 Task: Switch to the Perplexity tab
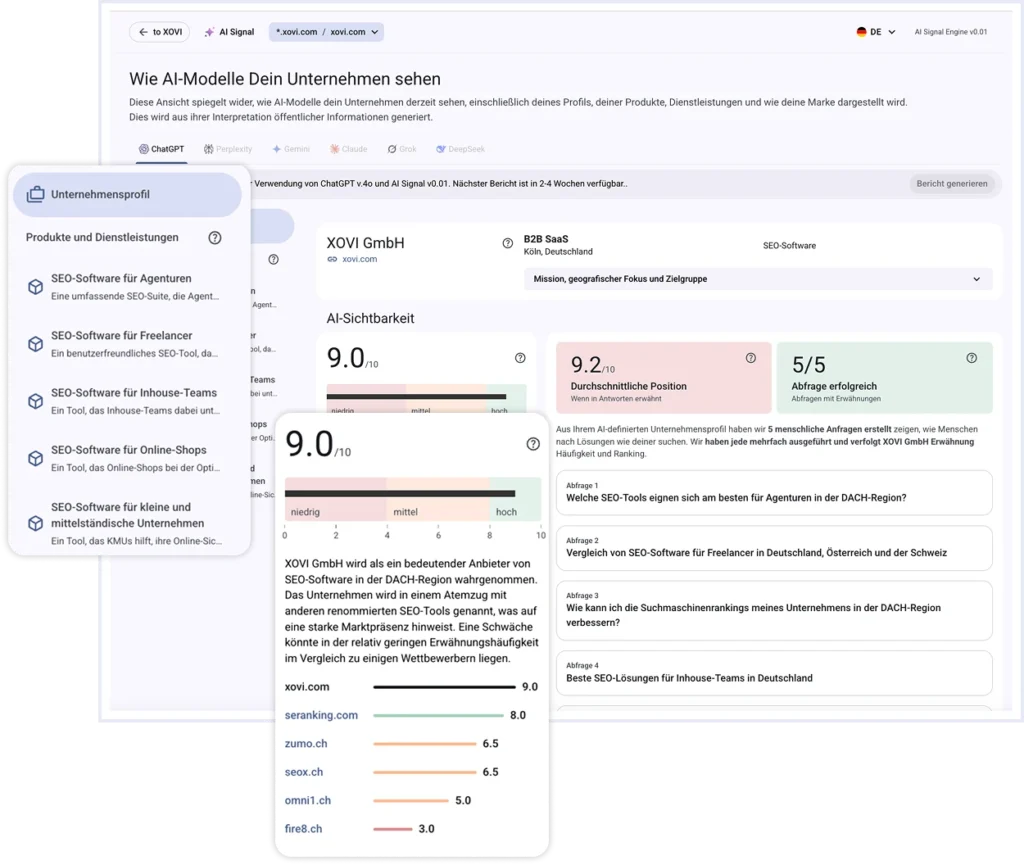point(223,149)
